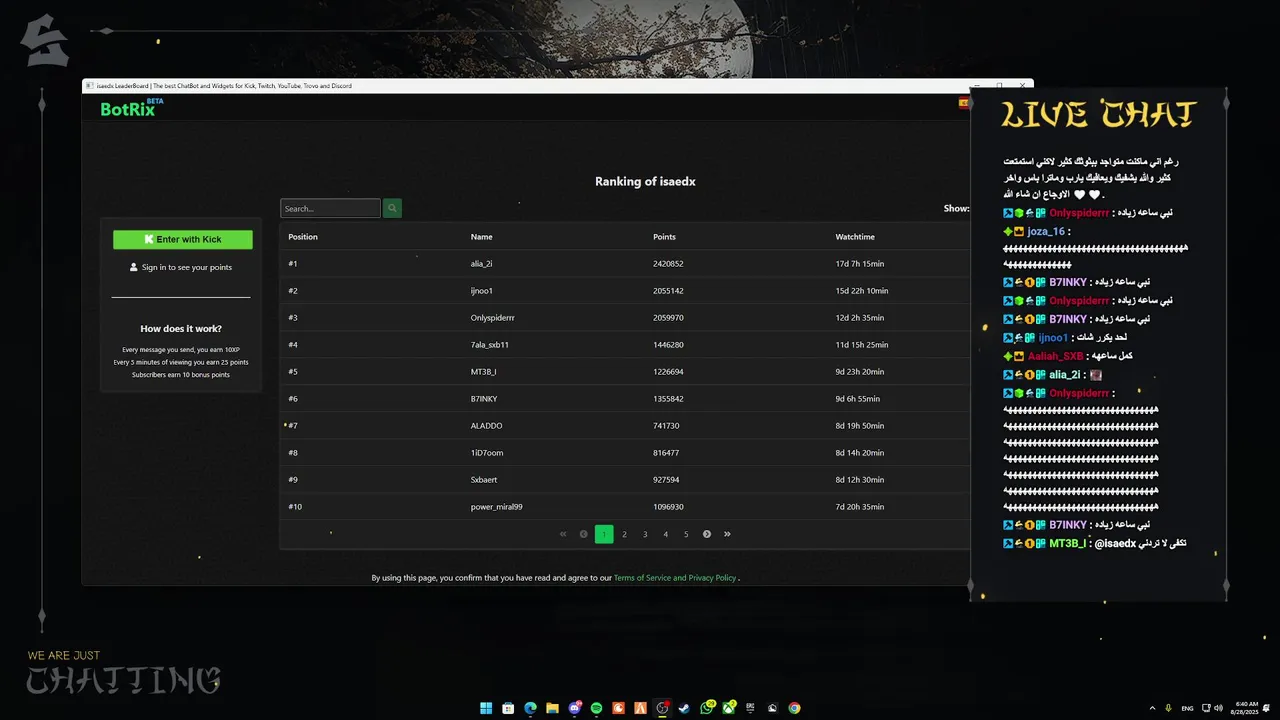The width and height of the screenshot is (1280, 720).
Task: Open the volume control in system tray
Action: [x=1216, y=708]
